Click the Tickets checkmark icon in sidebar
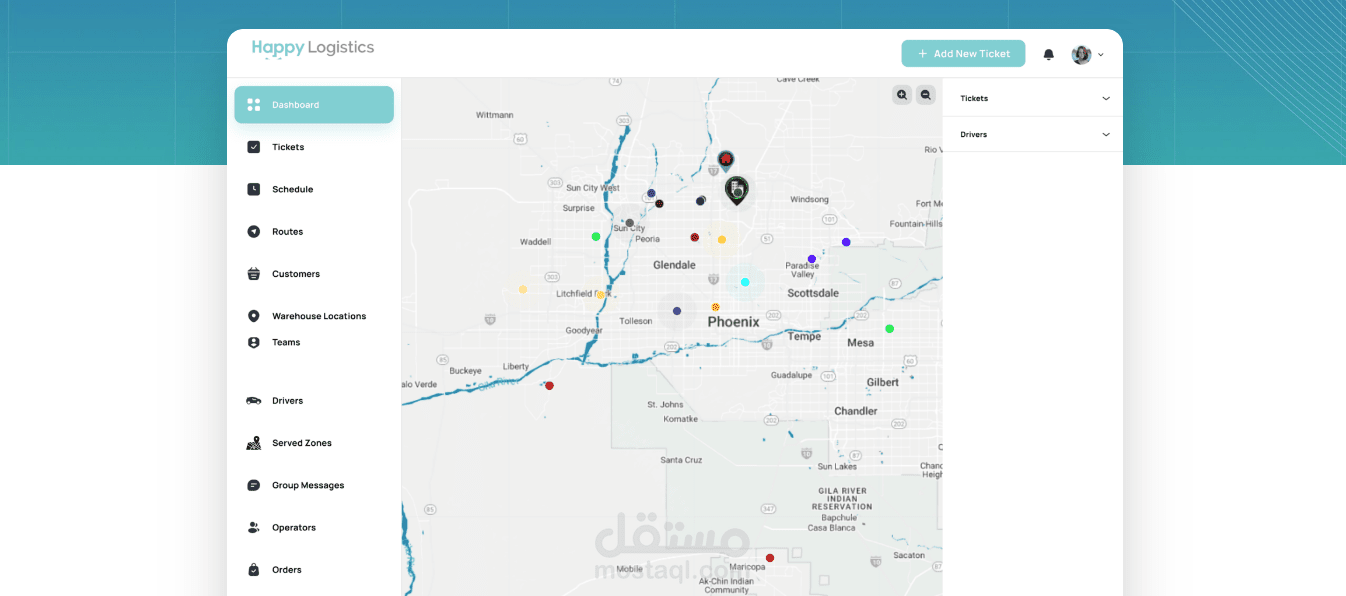The image size is (1346, 596). point(253,147)
